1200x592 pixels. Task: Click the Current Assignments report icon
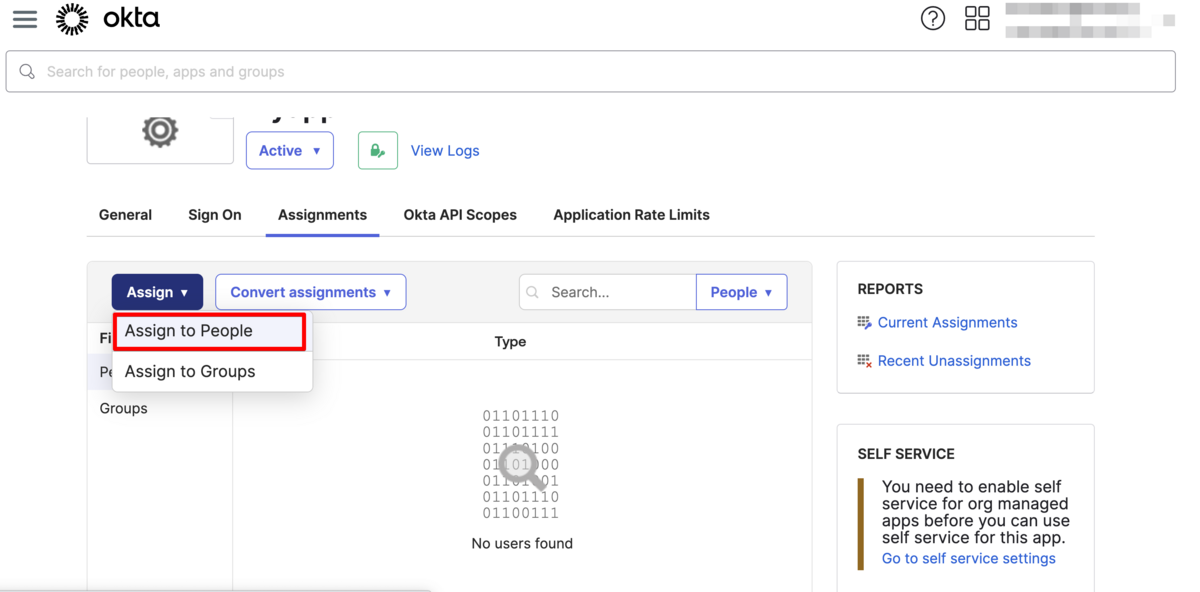[864, 322]
